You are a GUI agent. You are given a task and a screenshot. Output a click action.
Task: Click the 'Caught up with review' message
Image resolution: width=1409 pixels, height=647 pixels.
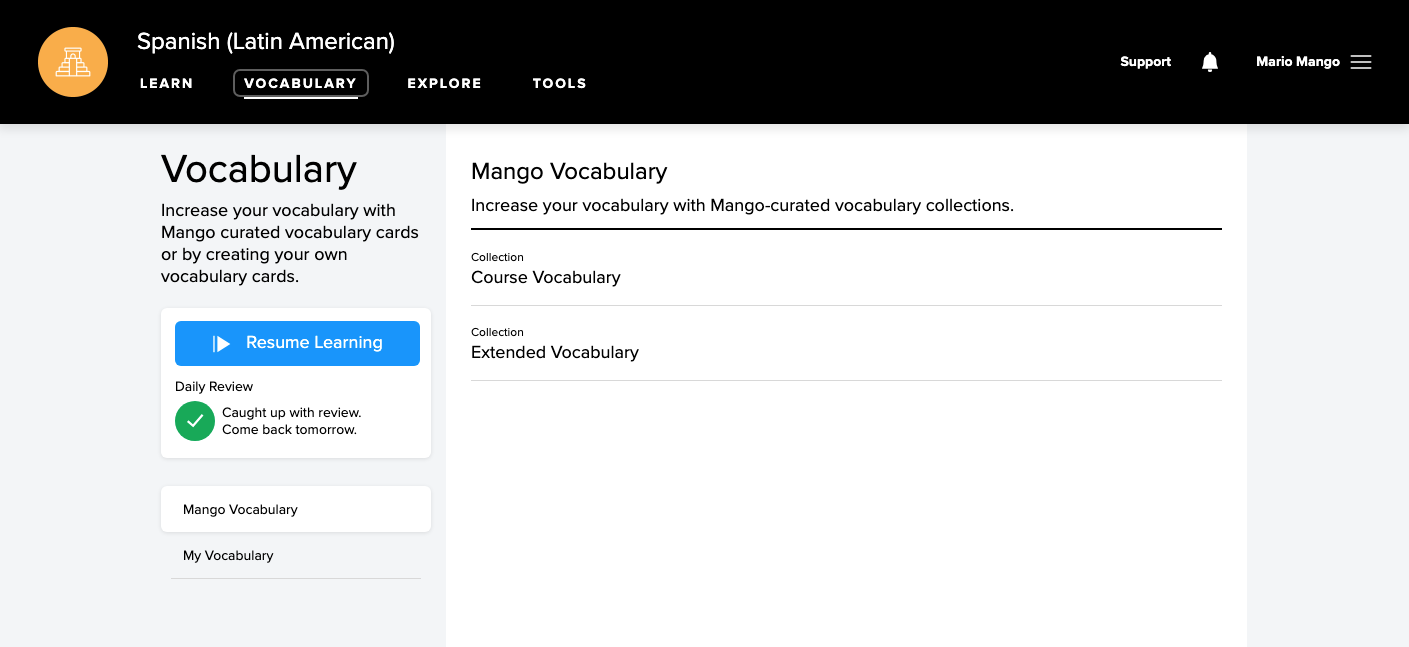click(291, 421)
